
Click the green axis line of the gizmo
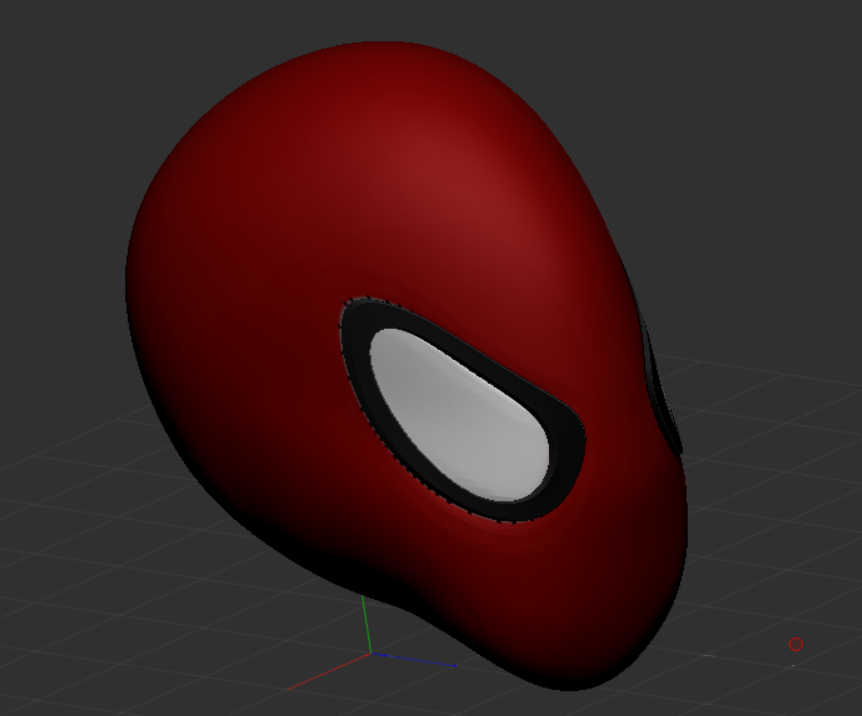[367, 625]
